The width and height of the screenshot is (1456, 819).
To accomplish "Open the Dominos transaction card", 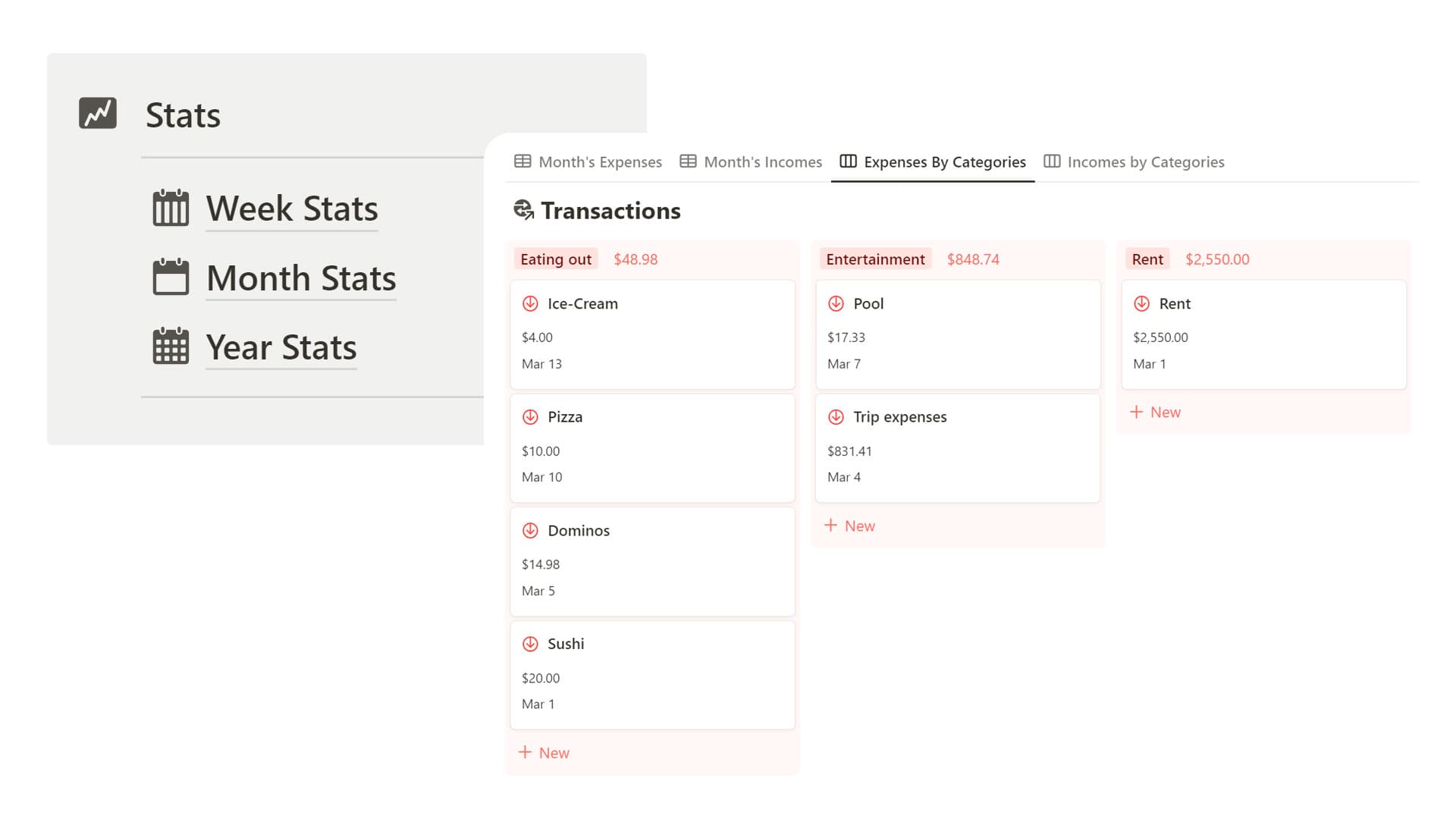I will 652,561.
